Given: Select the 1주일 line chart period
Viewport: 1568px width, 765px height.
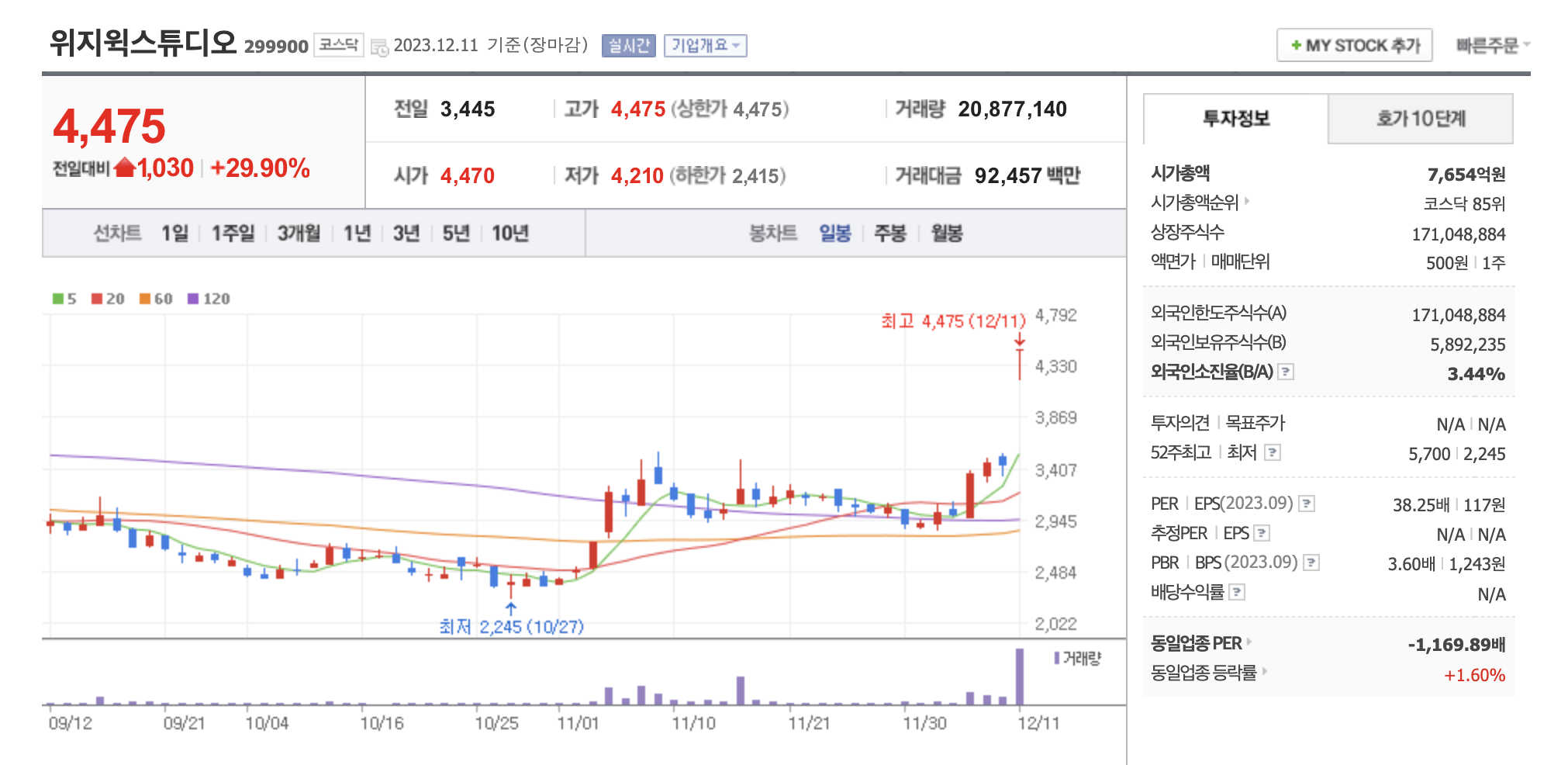Looking at the screenshot, I should 233,233.
